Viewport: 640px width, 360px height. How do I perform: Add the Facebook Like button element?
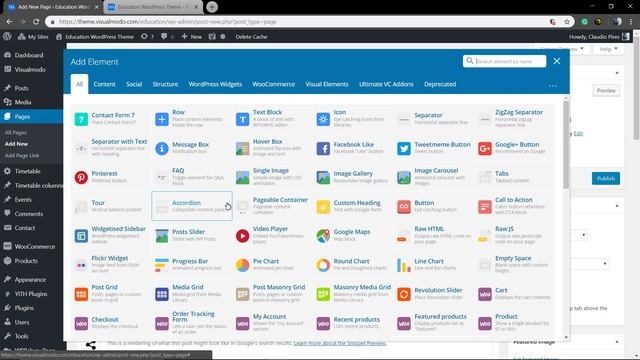pyautogui.click(x=353, y=148)
